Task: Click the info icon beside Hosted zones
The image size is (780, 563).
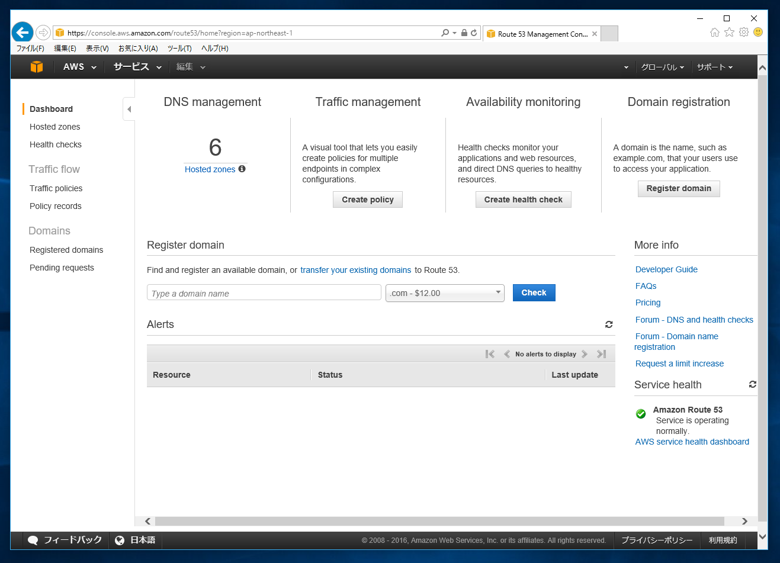Action: 242,169
